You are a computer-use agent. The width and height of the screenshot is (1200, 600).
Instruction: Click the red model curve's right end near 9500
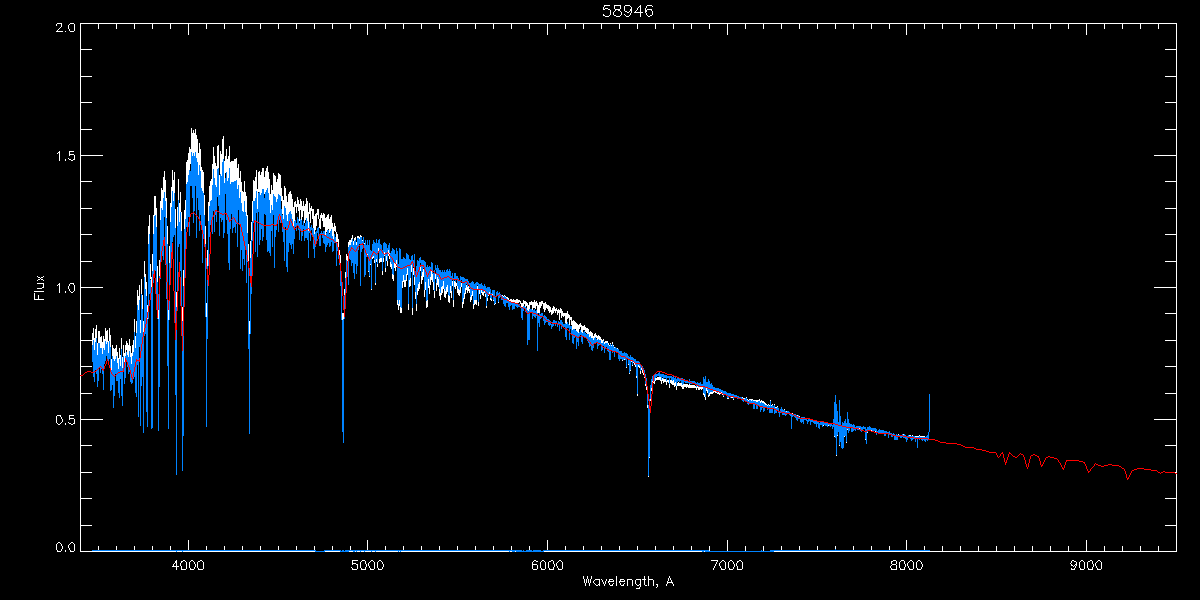point(1172,472)
